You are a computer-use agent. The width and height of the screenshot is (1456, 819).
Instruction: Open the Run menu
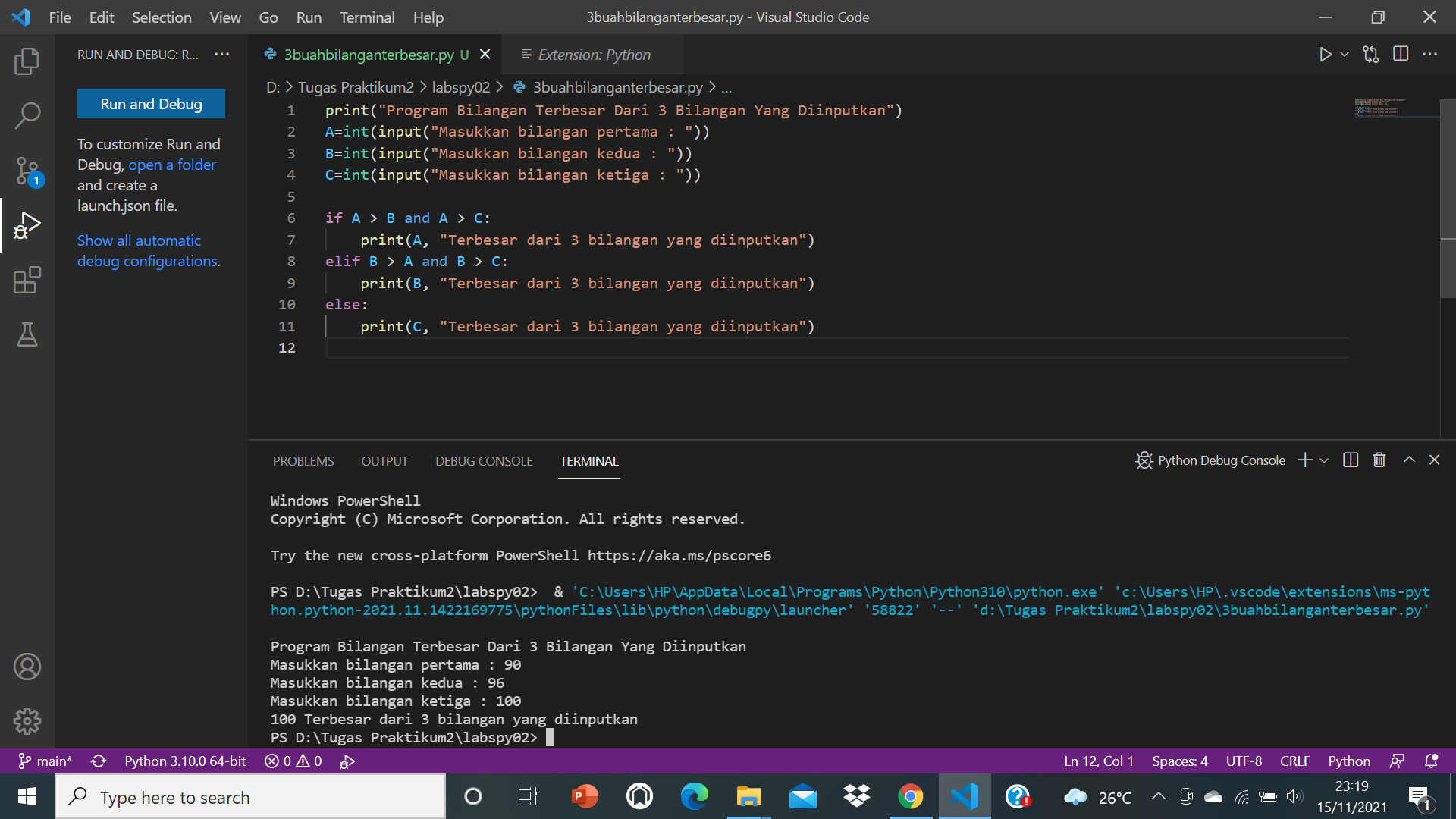308,17
